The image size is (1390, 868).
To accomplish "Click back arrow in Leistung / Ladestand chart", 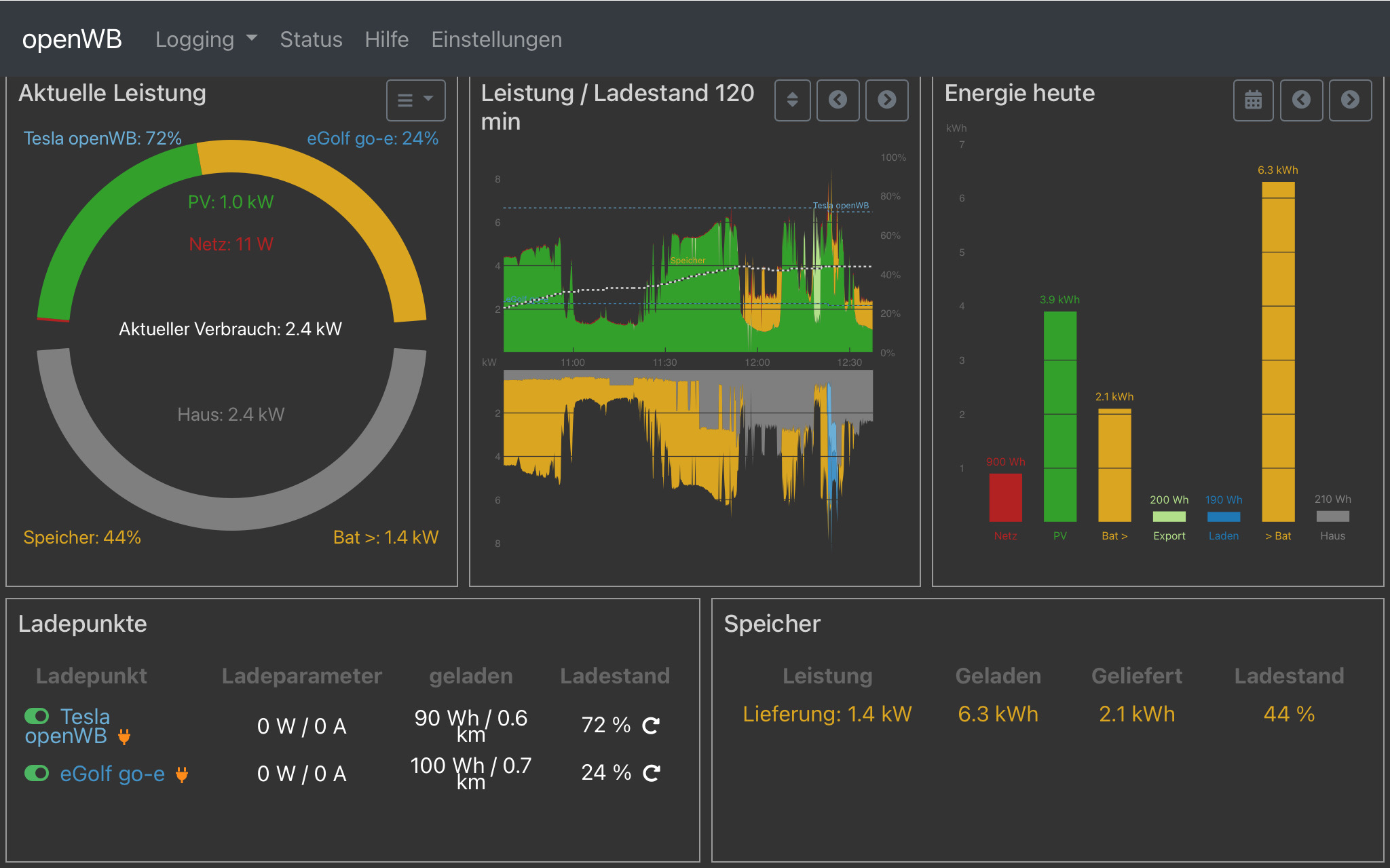I will [x=838, y=100].
